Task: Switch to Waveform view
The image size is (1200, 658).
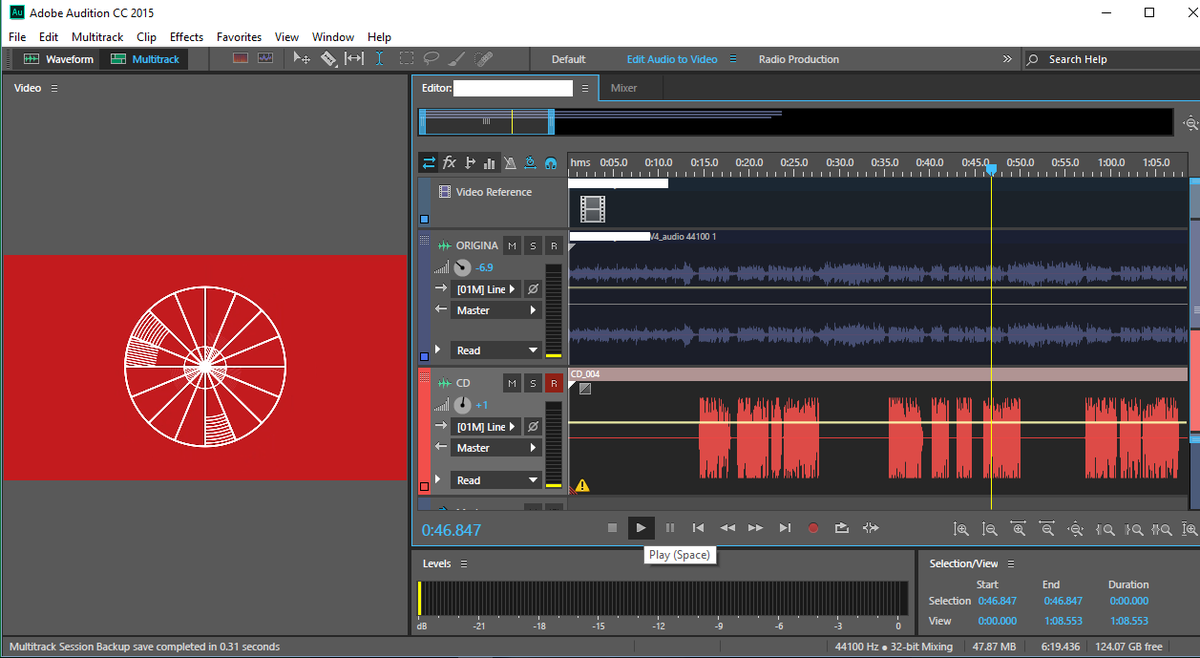Action: point(59,59)
